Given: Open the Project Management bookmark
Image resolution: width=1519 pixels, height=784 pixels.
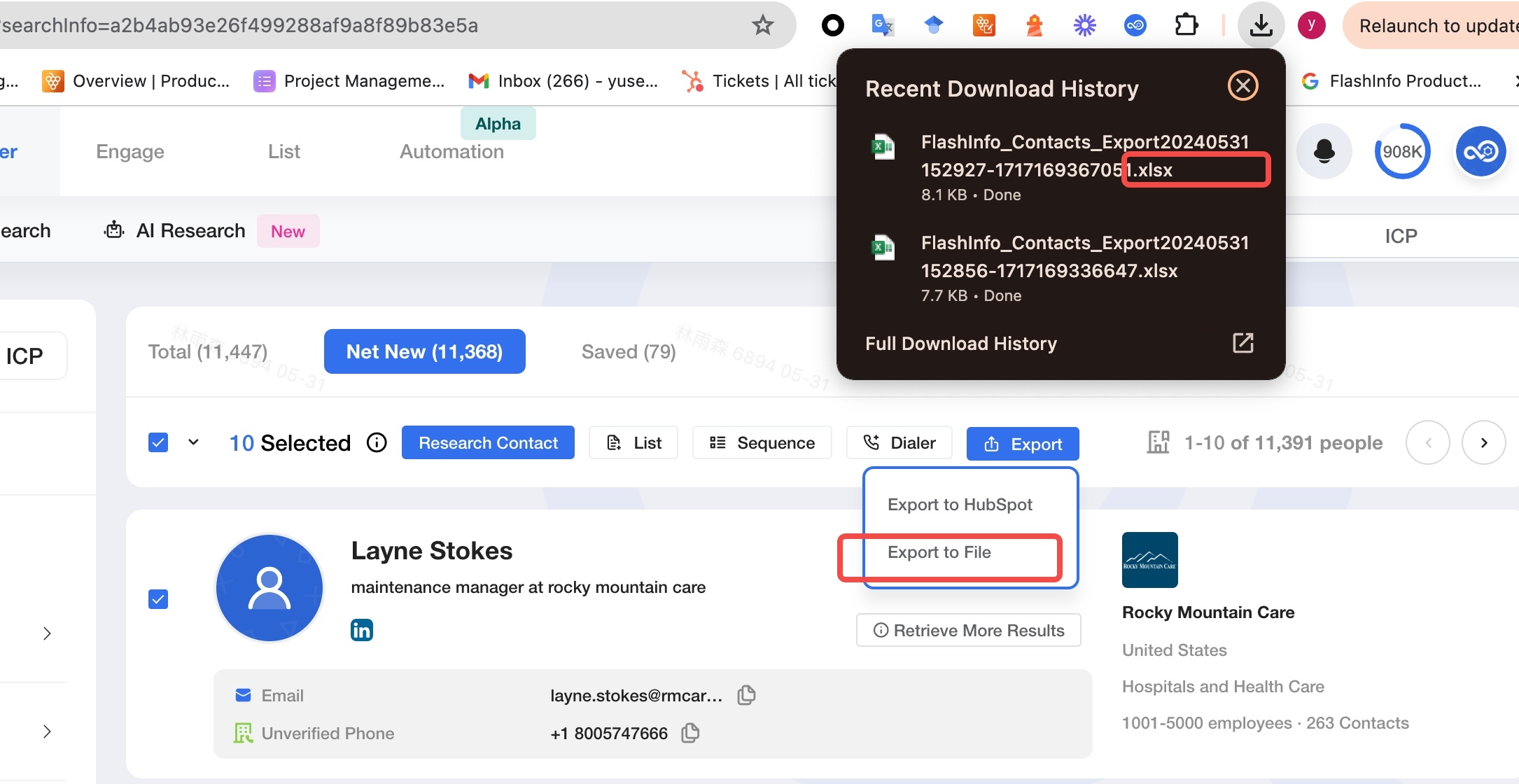Looking at the screenshot, I should (349, 81).
